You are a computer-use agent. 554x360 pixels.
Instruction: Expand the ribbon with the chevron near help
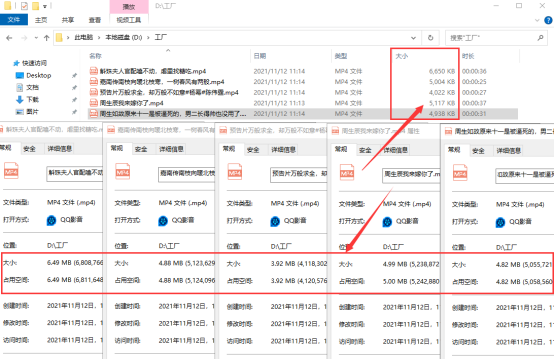pos(537,20)
